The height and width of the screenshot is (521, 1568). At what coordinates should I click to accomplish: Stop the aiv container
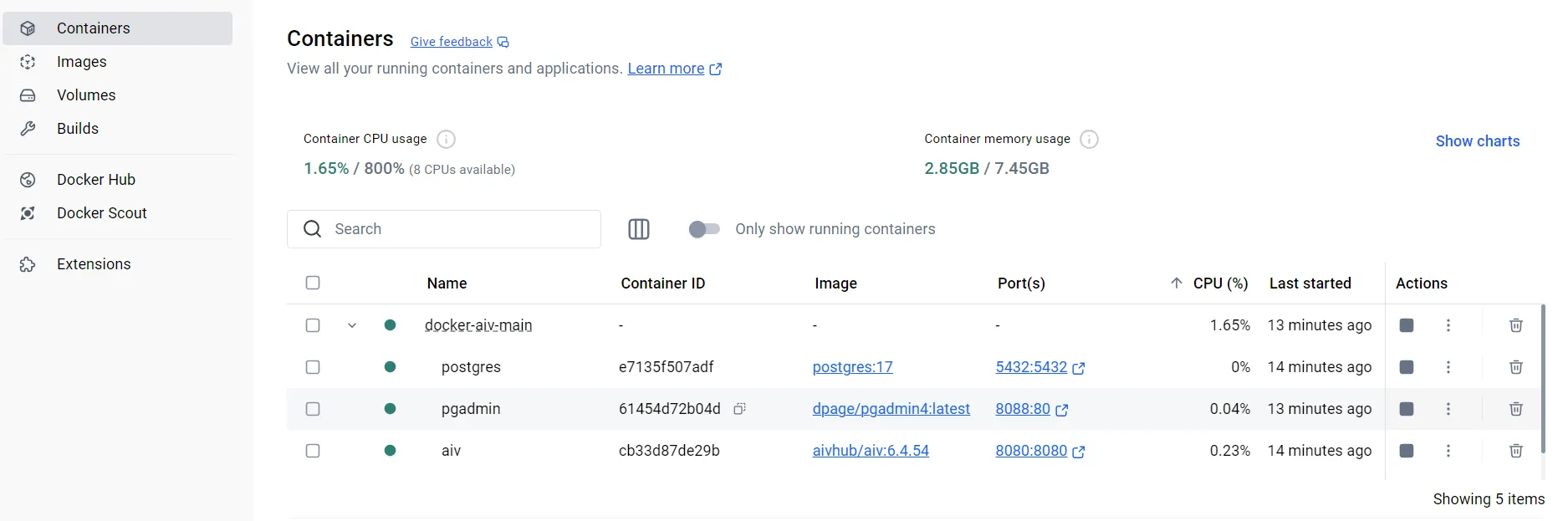click(1407, 451)
